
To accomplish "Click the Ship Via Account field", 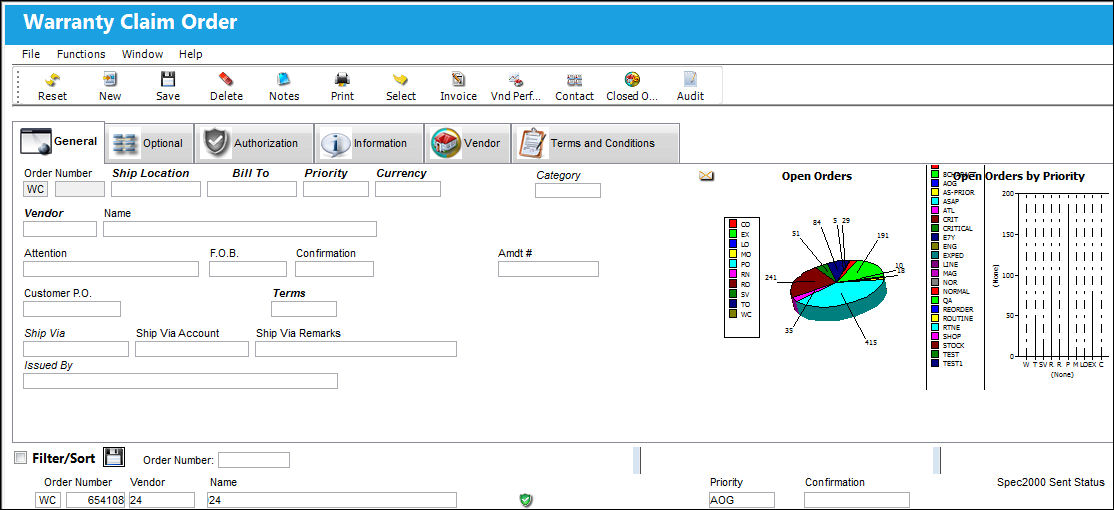I will [x=192, y=349].
